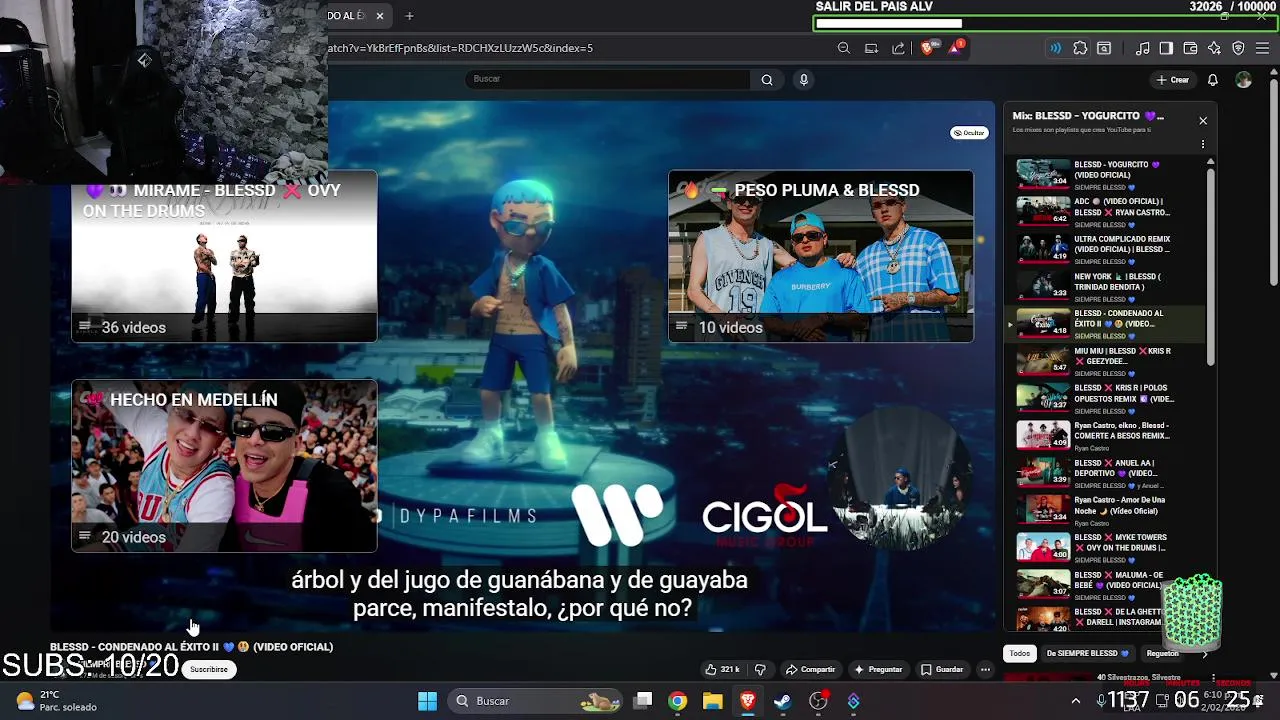Select the De SIEMPRE BLESSD filter chip
This screenshot has height=720, width=1280.
pyautogui.click(x=1087, y=653)
